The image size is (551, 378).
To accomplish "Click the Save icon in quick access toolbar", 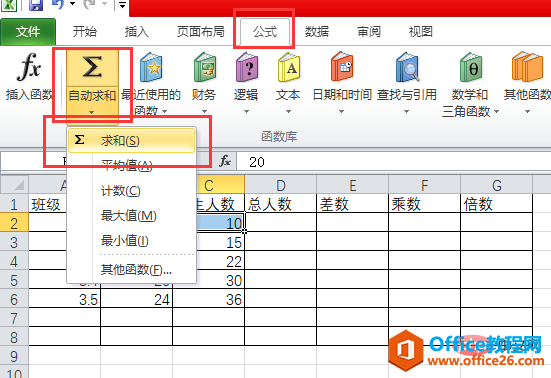I will [x=35, y=5].
